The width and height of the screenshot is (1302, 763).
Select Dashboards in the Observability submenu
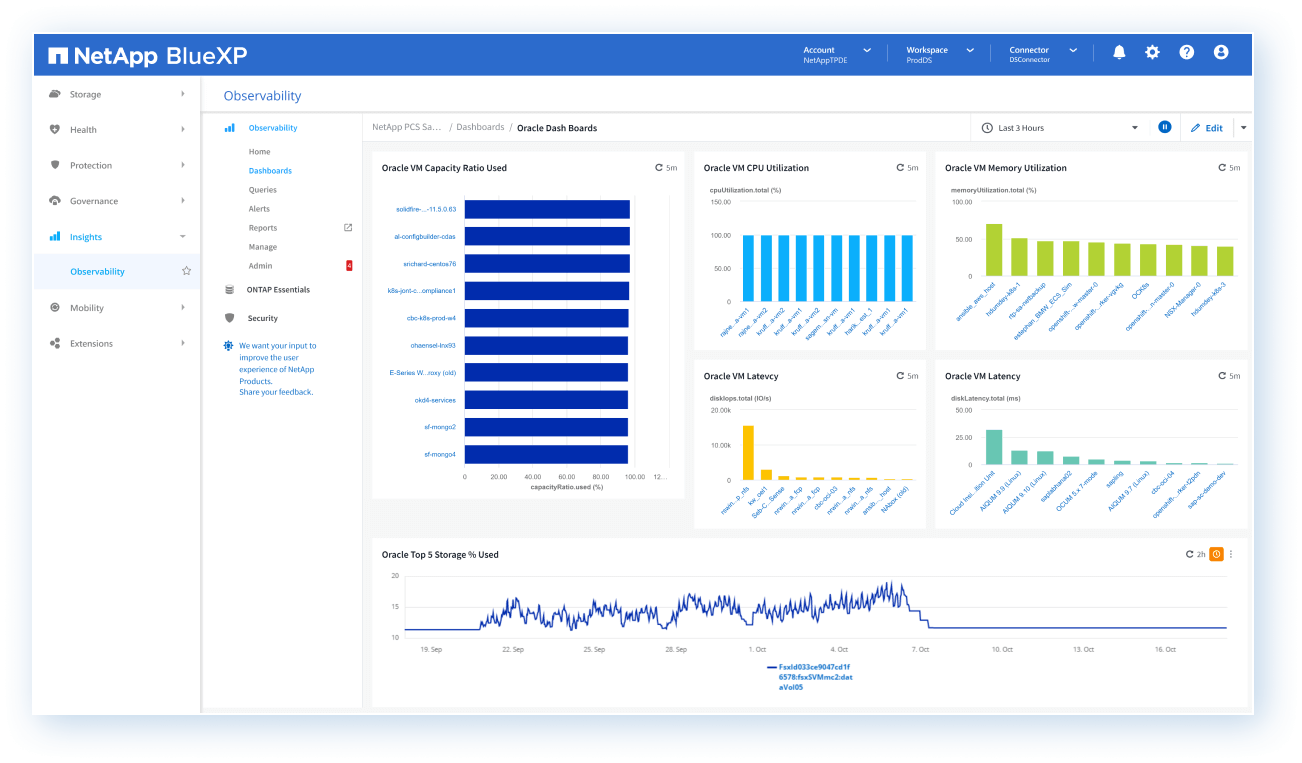[x=270, y=171]
